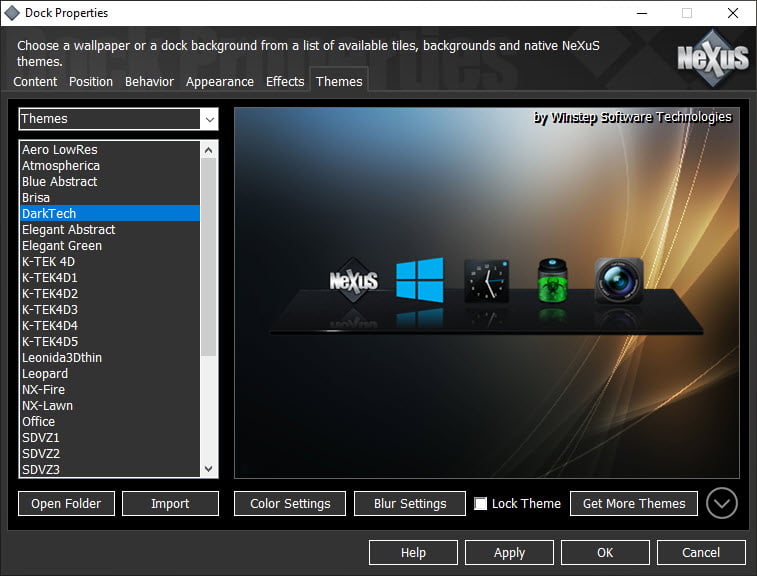Click the green biohazard jar icon in preview

click(552, 281)
